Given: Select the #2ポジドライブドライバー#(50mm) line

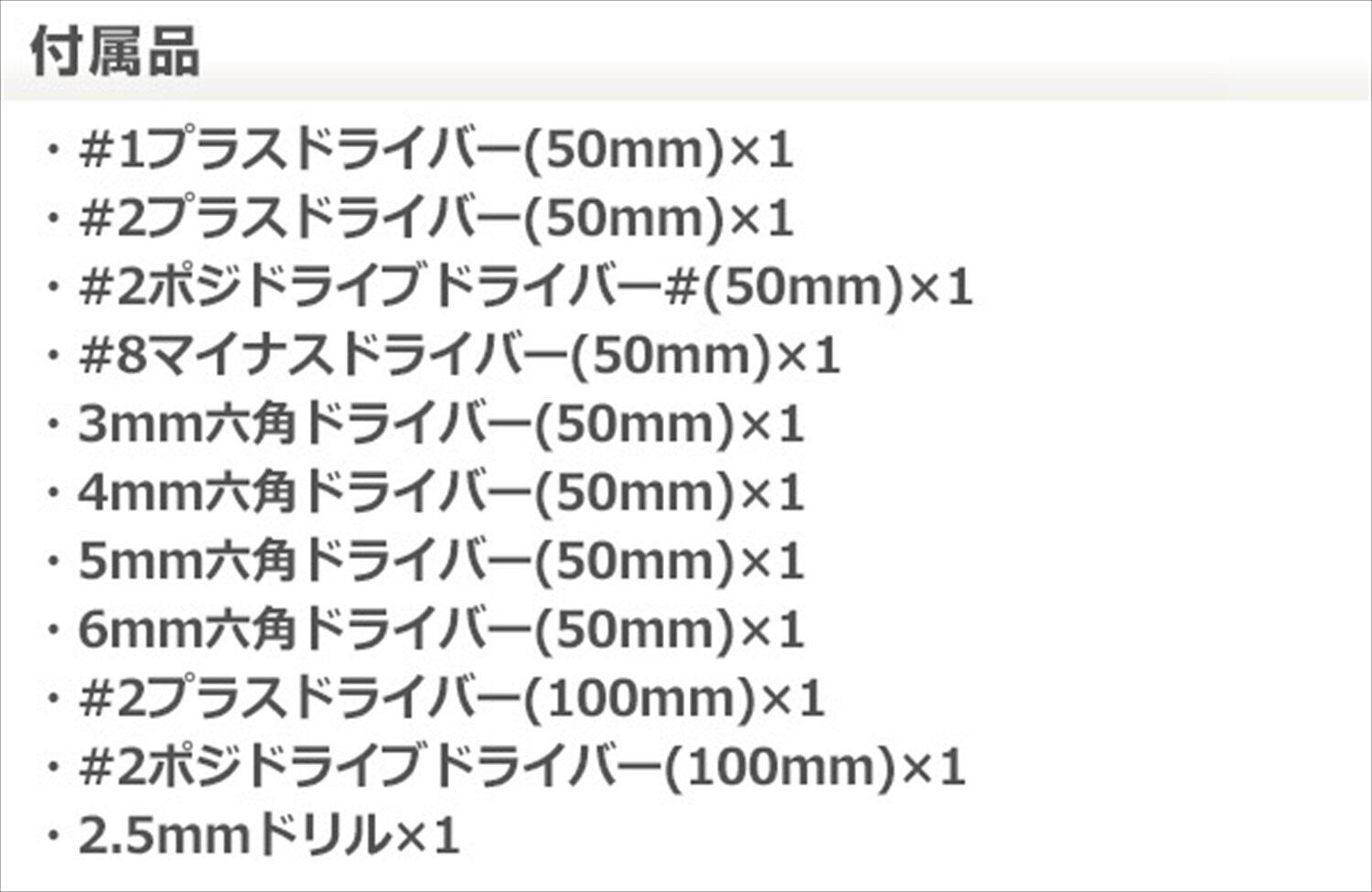Looking at the screenshot, I should coord(525,288).
